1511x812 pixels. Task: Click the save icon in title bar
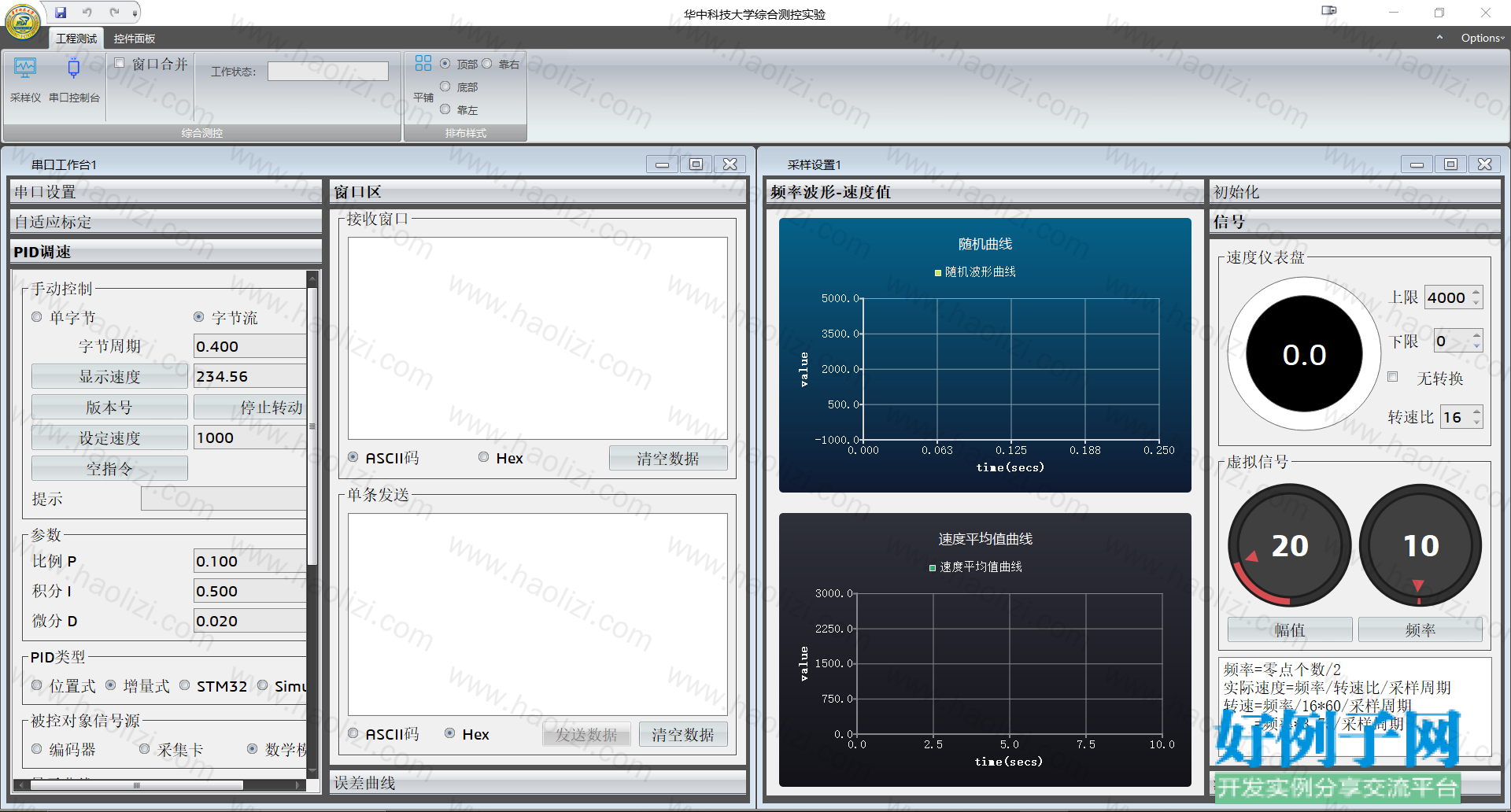(x=61, y=12)
